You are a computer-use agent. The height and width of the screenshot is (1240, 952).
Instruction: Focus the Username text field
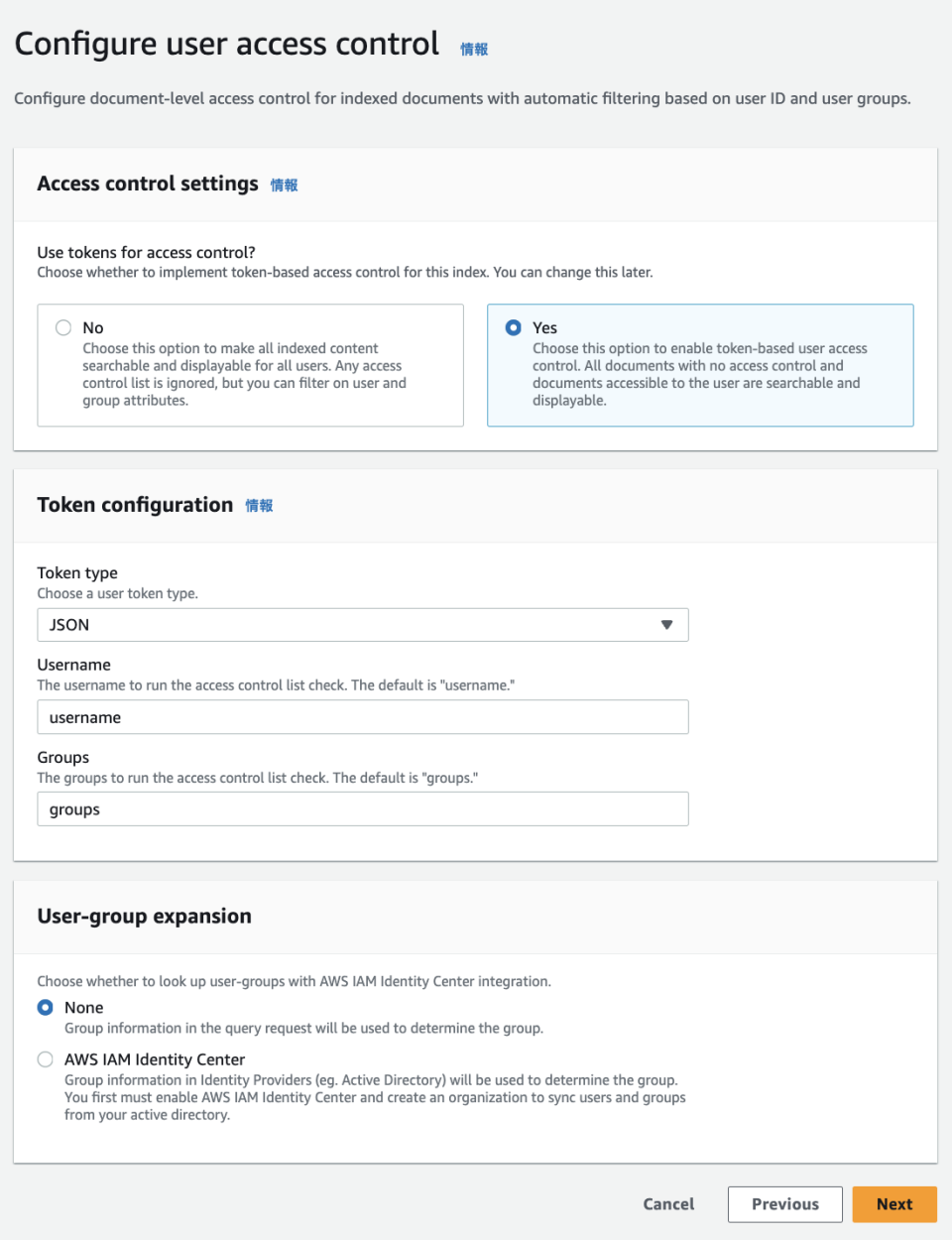coord(362,717)
